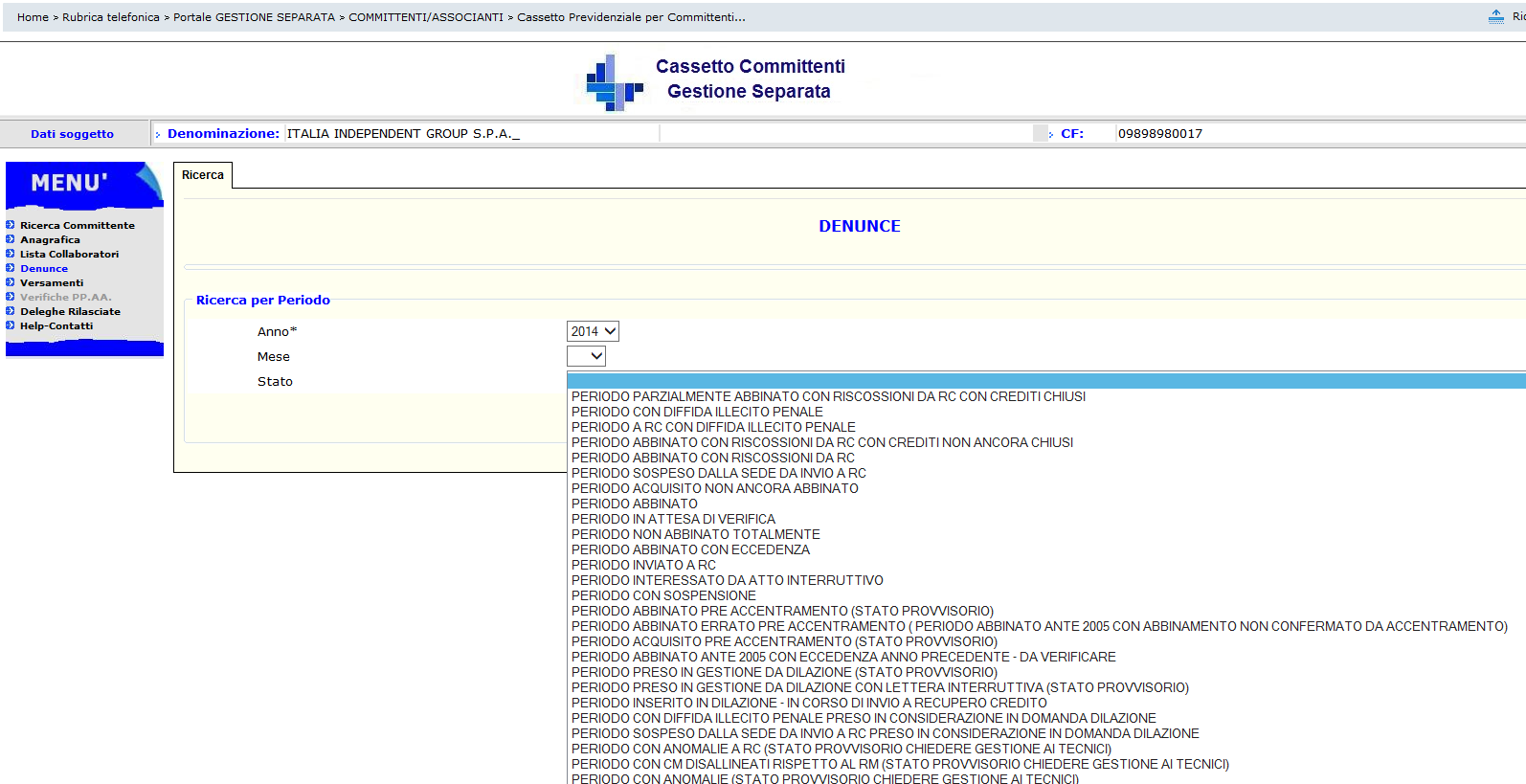Click bullet icon beside Lista Collaboratori
The width and height of the screenshot is (1526, 784).
pos(11,254)
